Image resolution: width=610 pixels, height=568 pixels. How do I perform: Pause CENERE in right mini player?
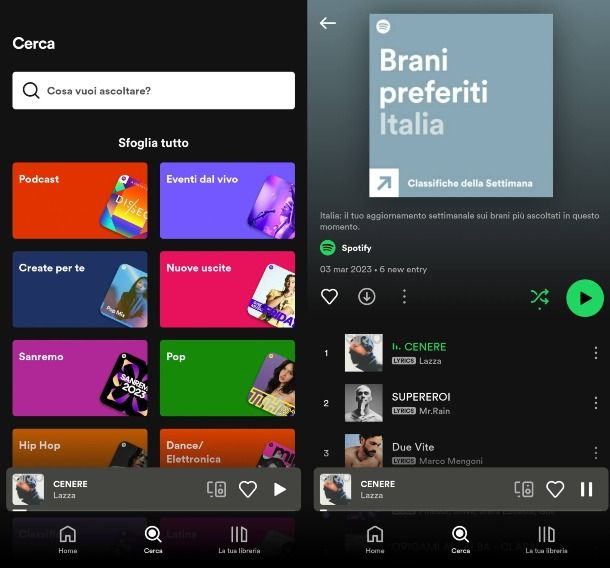587,489
